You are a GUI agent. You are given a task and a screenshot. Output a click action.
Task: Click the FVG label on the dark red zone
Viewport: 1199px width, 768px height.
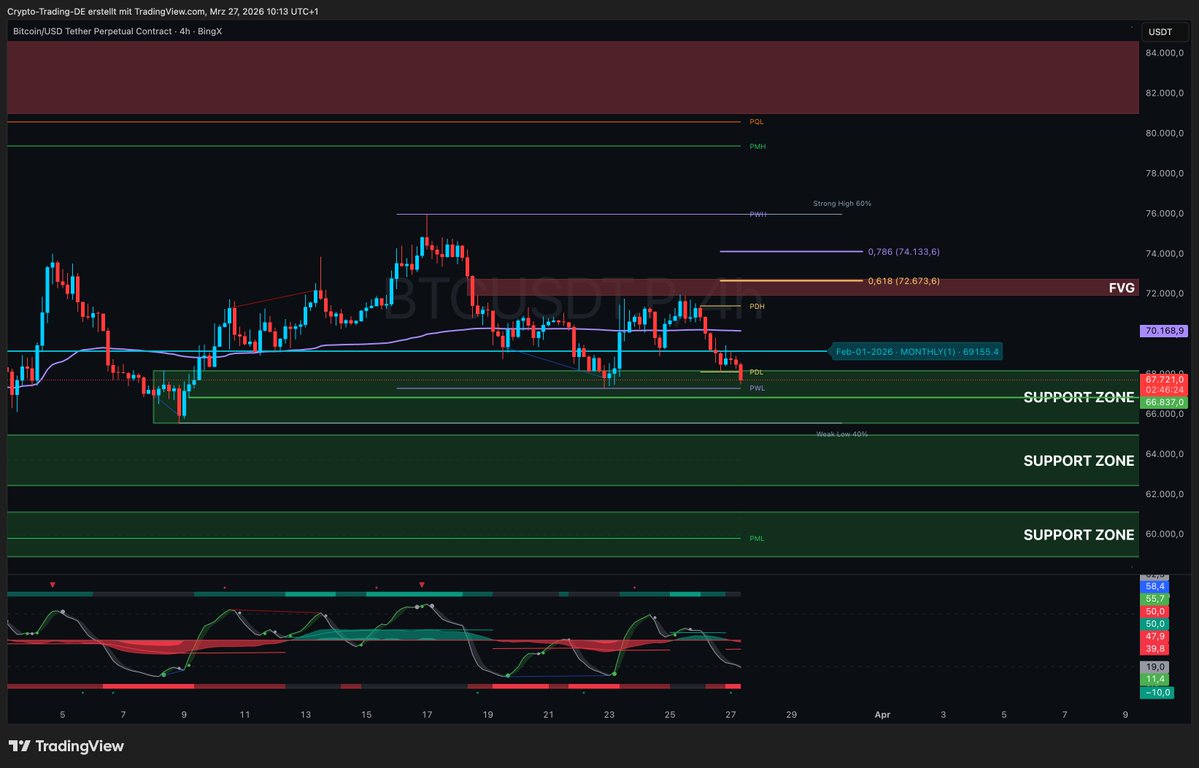[x=1124, y=287]
